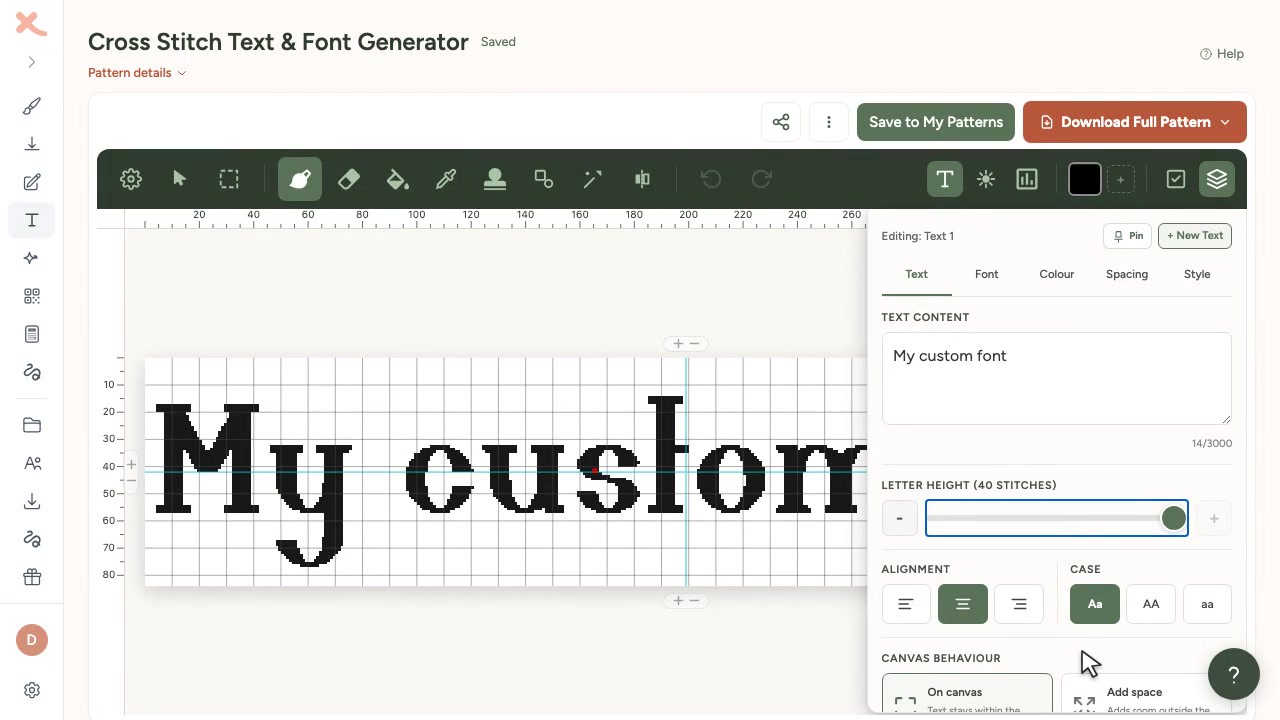
Task: Toggle the text tool panel button
Action: 944,179
